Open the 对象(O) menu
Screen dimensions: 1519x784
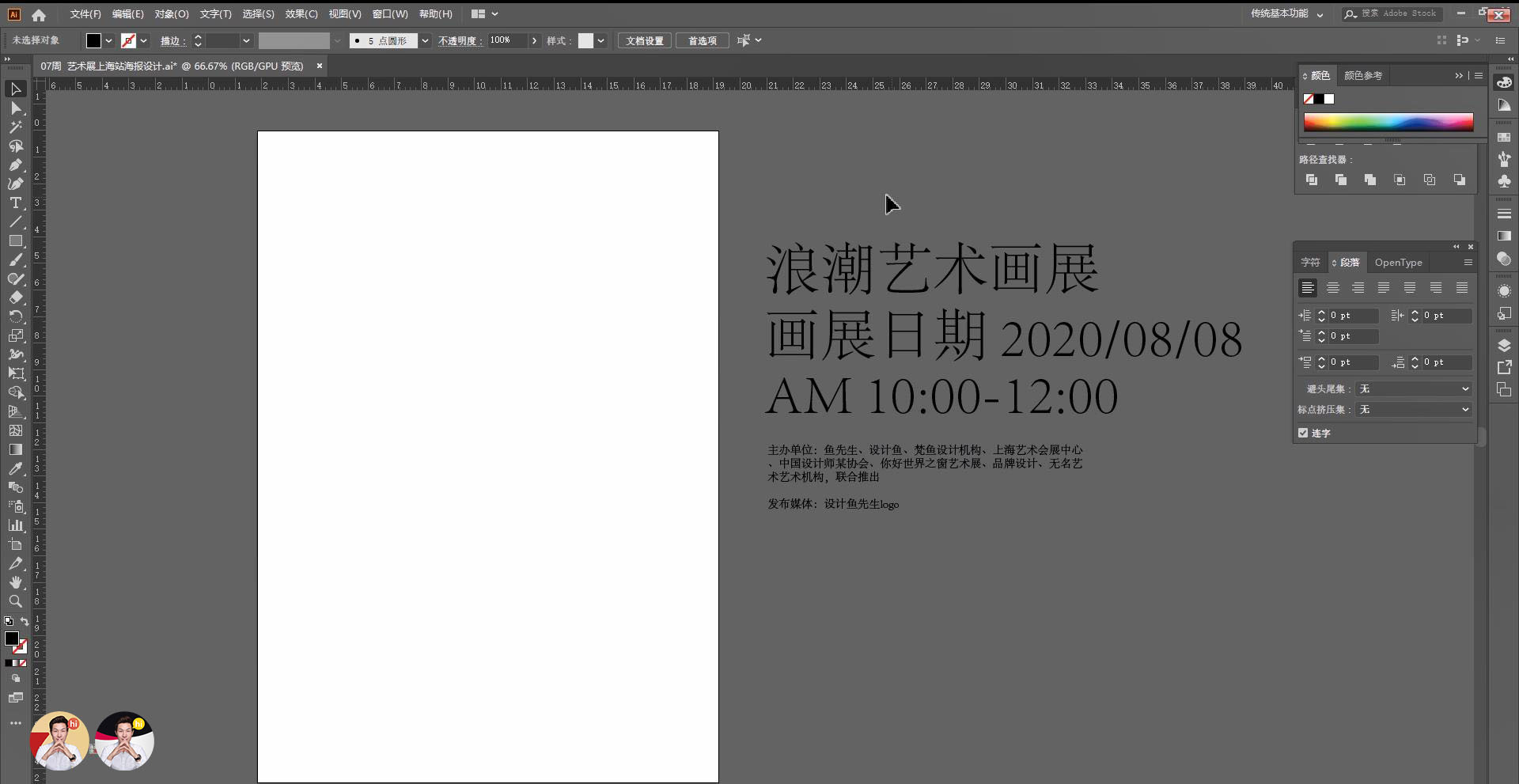click(172, 14)
